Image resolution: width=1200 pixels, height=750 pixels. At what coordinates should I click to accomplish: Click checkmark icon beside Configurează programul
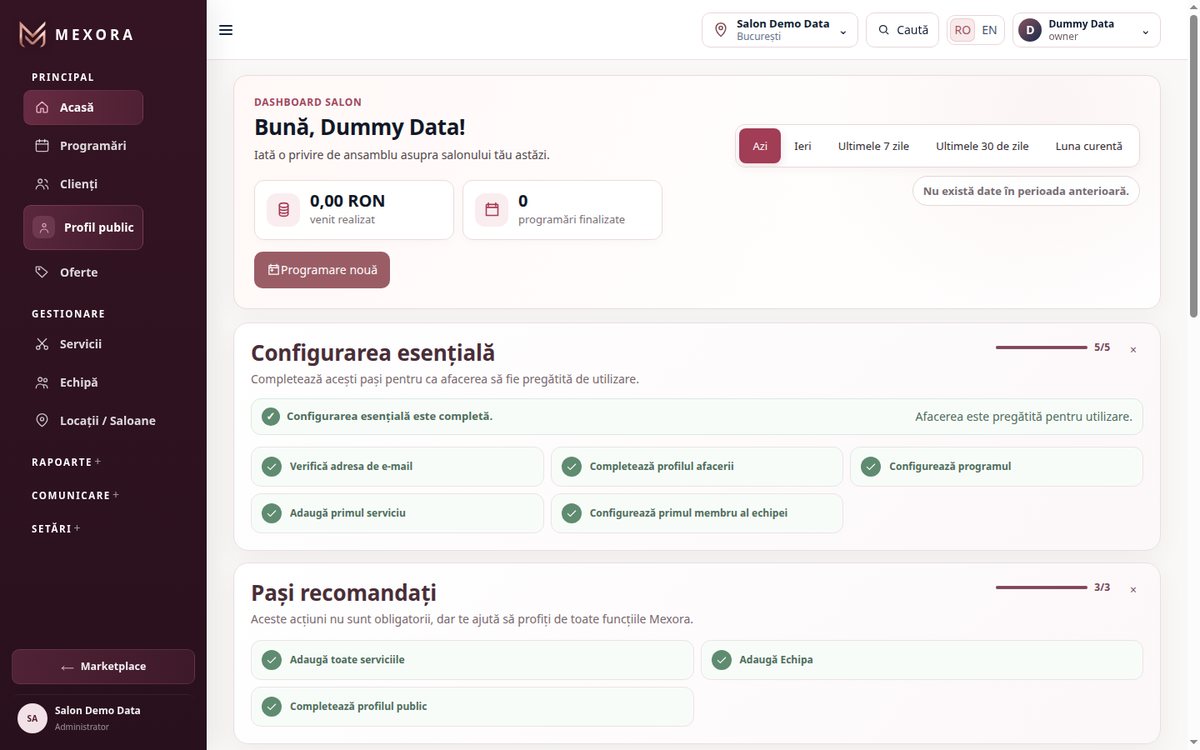(871, 467)
